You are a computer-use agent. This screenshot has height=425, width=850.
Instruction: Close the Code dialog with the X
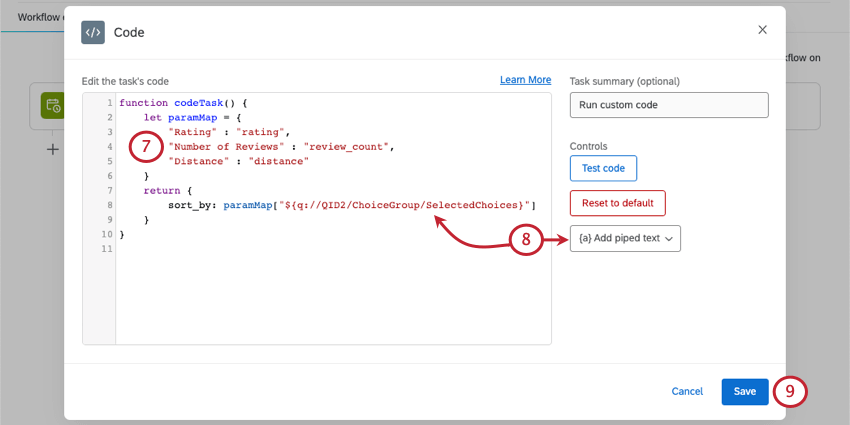pos(763,30)
